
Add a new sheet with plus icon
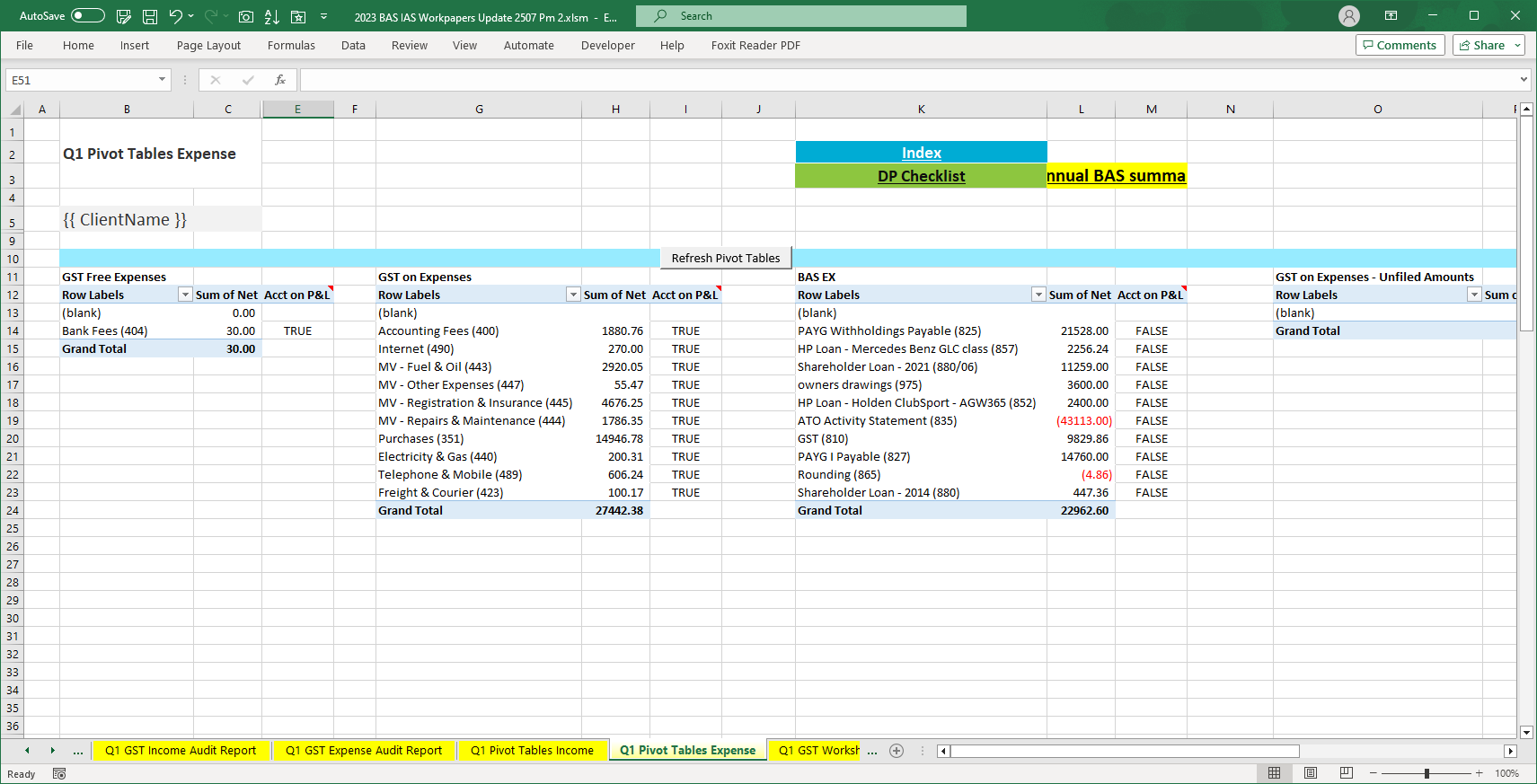pos(896,751)
